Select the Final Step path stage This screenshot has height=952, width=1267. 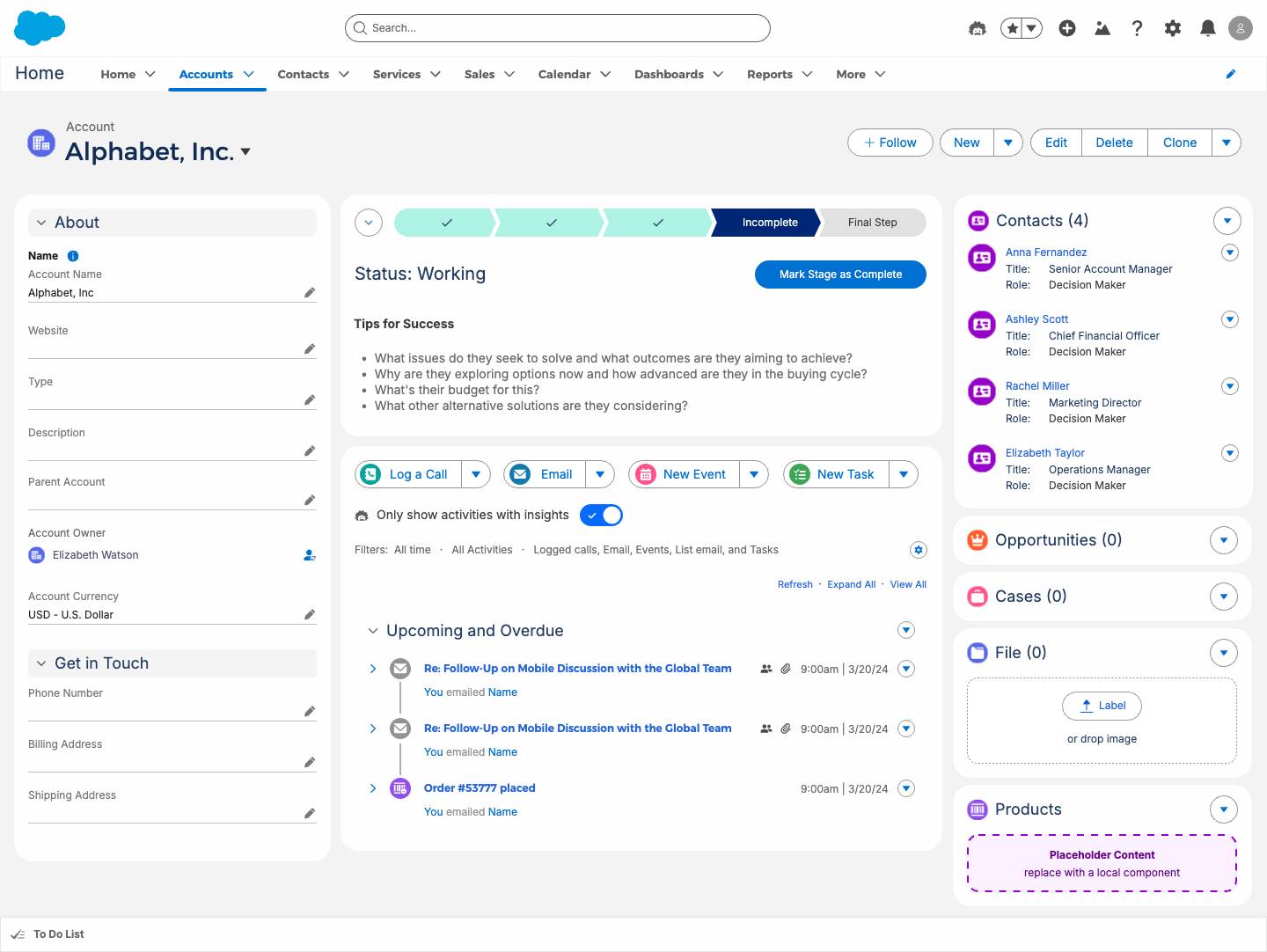click(873, 223)
